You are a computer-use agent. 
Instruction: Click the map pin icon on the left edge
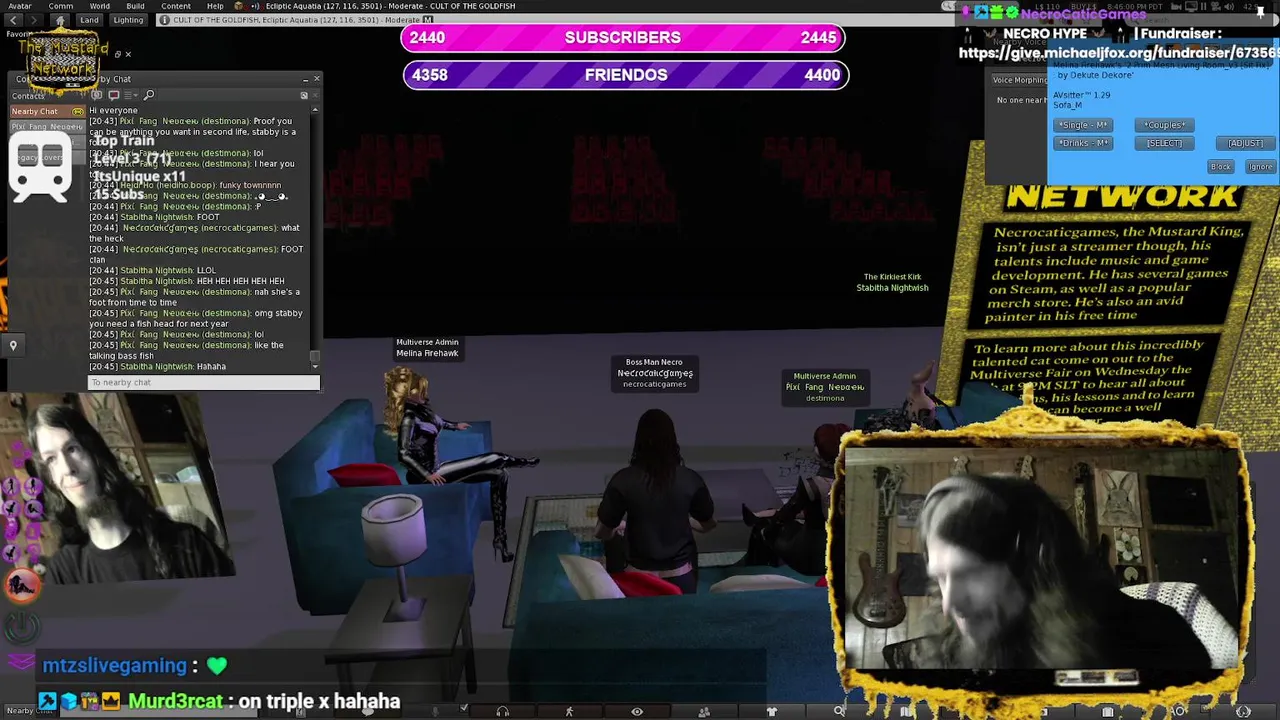coord(13,346)
